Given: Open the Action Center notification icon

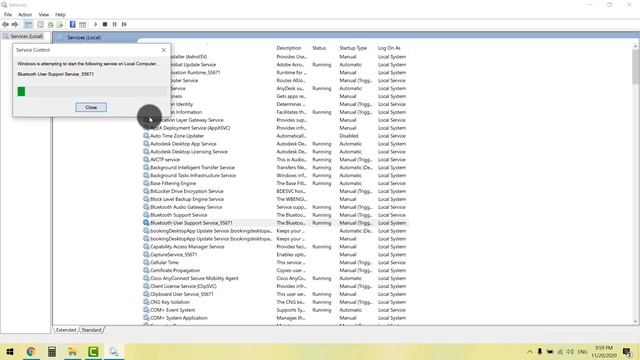Looking at the screenshot, I should point(628,351).
